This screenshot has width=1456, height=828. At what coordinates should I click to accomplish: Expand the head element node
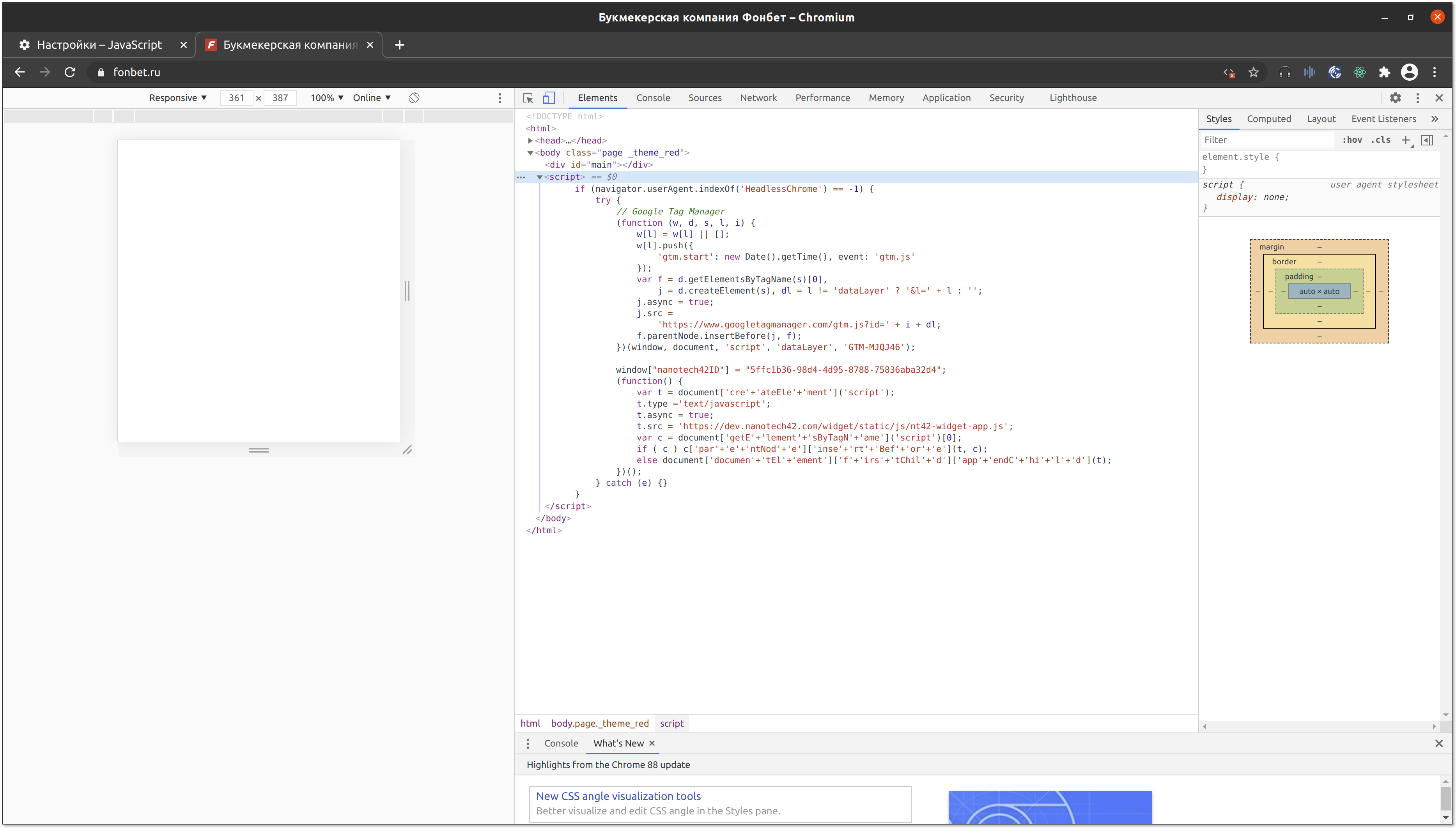coord(530,140)
